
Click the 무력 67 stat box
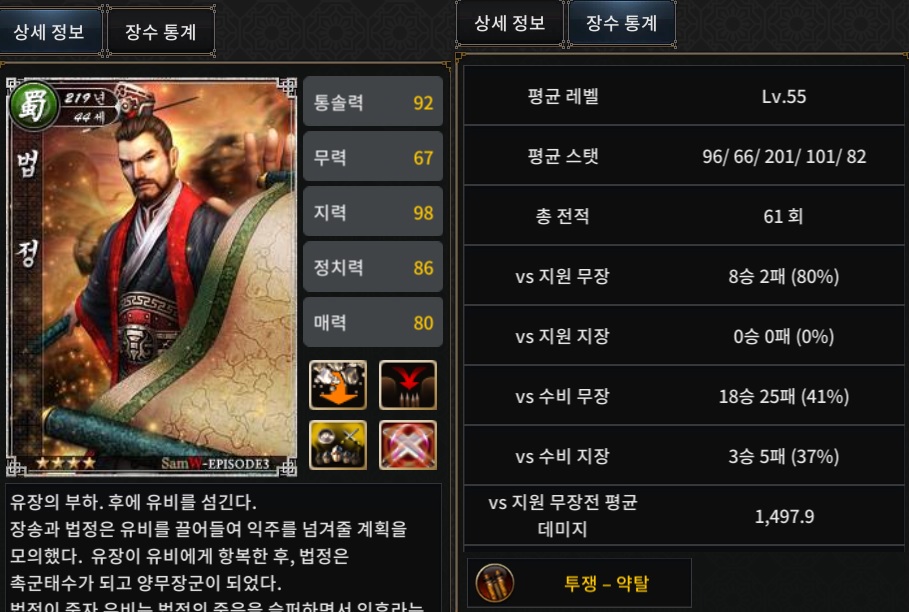pyautogui.click(x=373, y=156)
